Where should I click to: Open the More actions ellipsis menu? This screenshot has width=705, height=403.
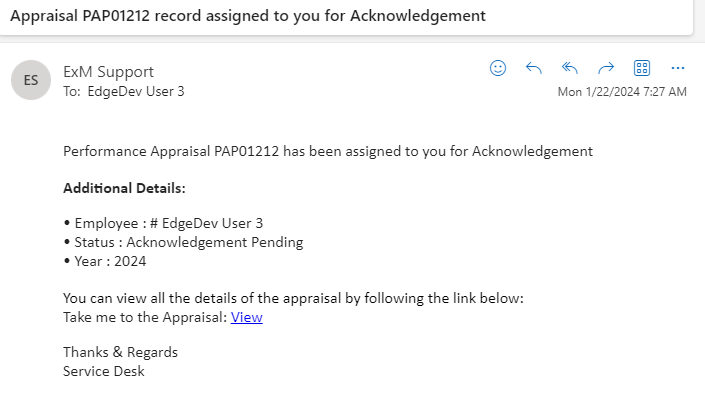[678, 68]
